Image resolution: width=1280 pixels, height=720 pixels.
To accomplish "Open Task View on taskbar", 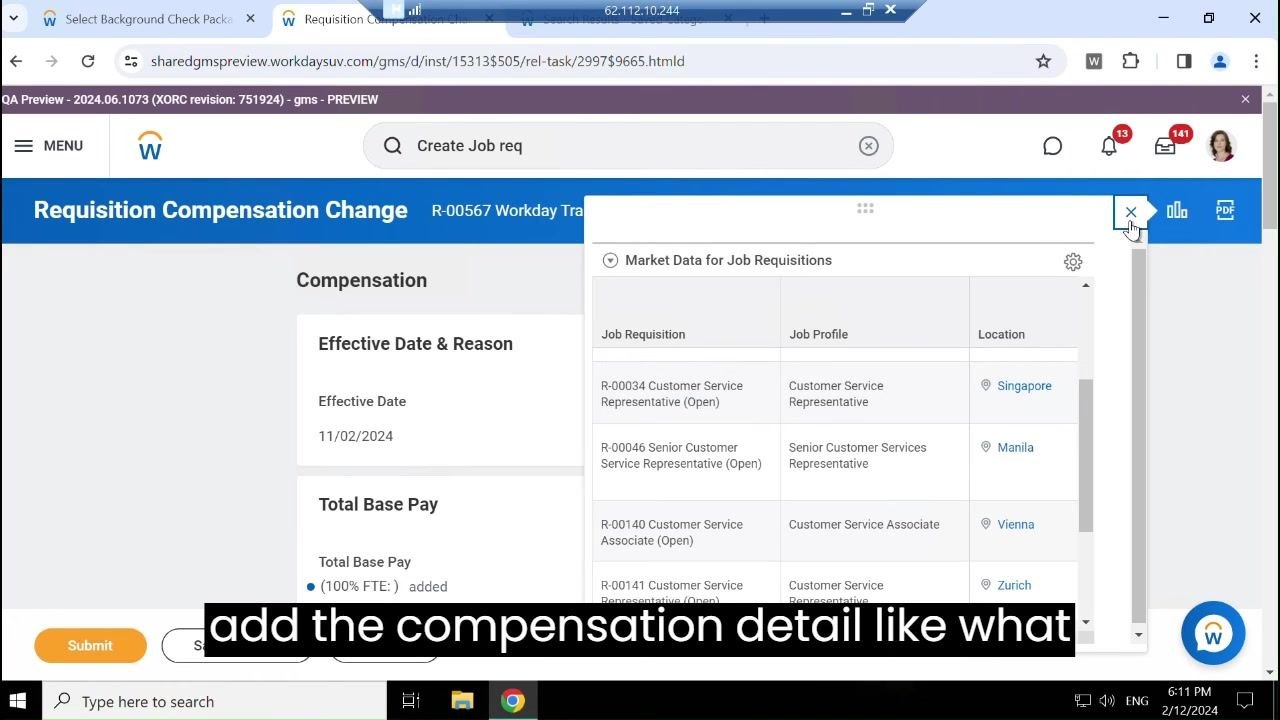I will (410, 701).
